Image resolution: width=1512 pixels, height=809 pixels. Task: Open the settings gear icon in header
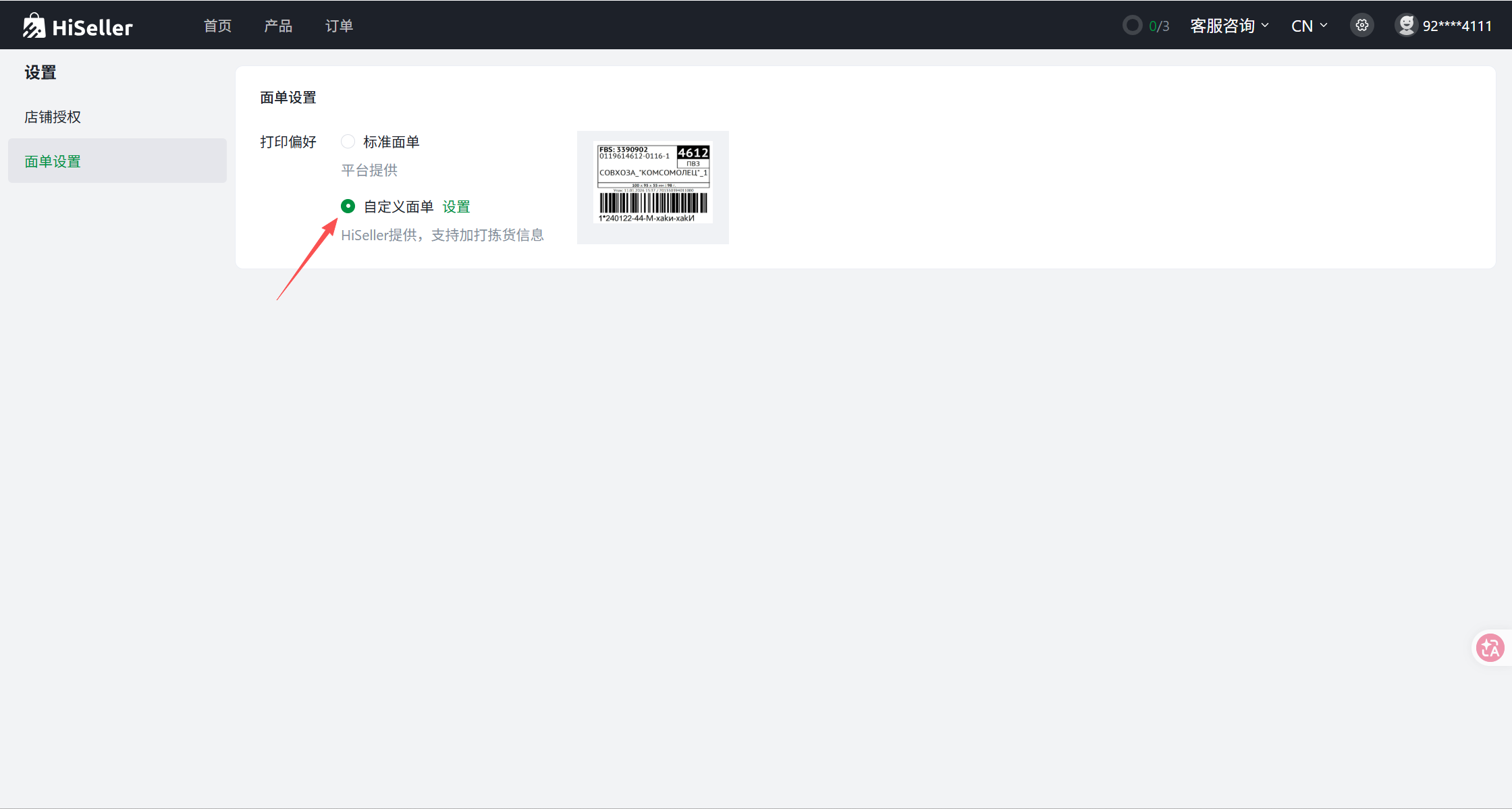pos(1362,26)
